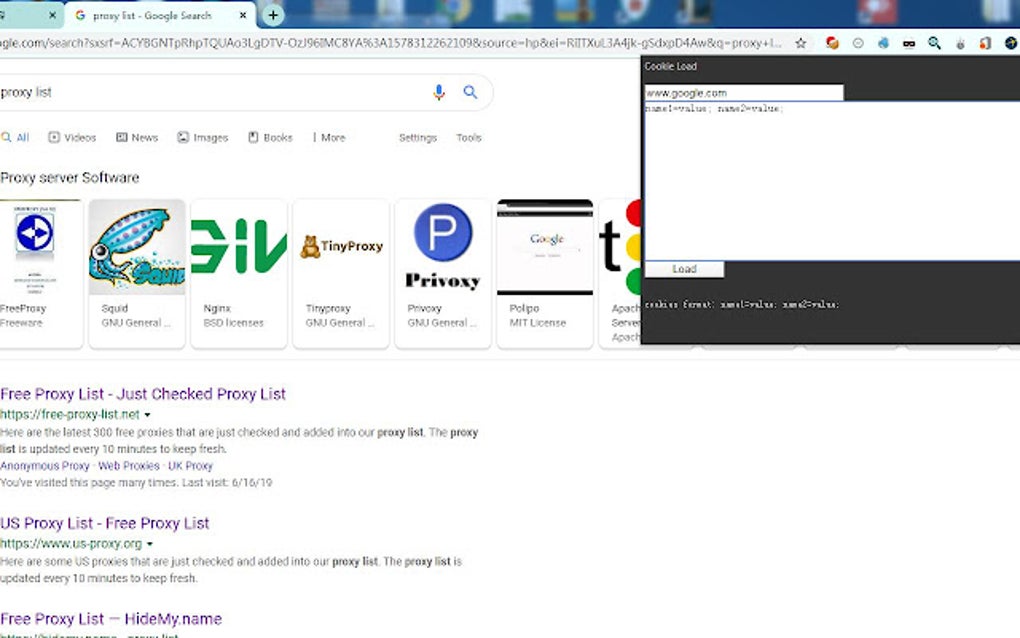Image resolution: width=1020 pixels, height=638 pixels.
Task: Open the Web Proxies sitelink
Action: pos(129,466)
